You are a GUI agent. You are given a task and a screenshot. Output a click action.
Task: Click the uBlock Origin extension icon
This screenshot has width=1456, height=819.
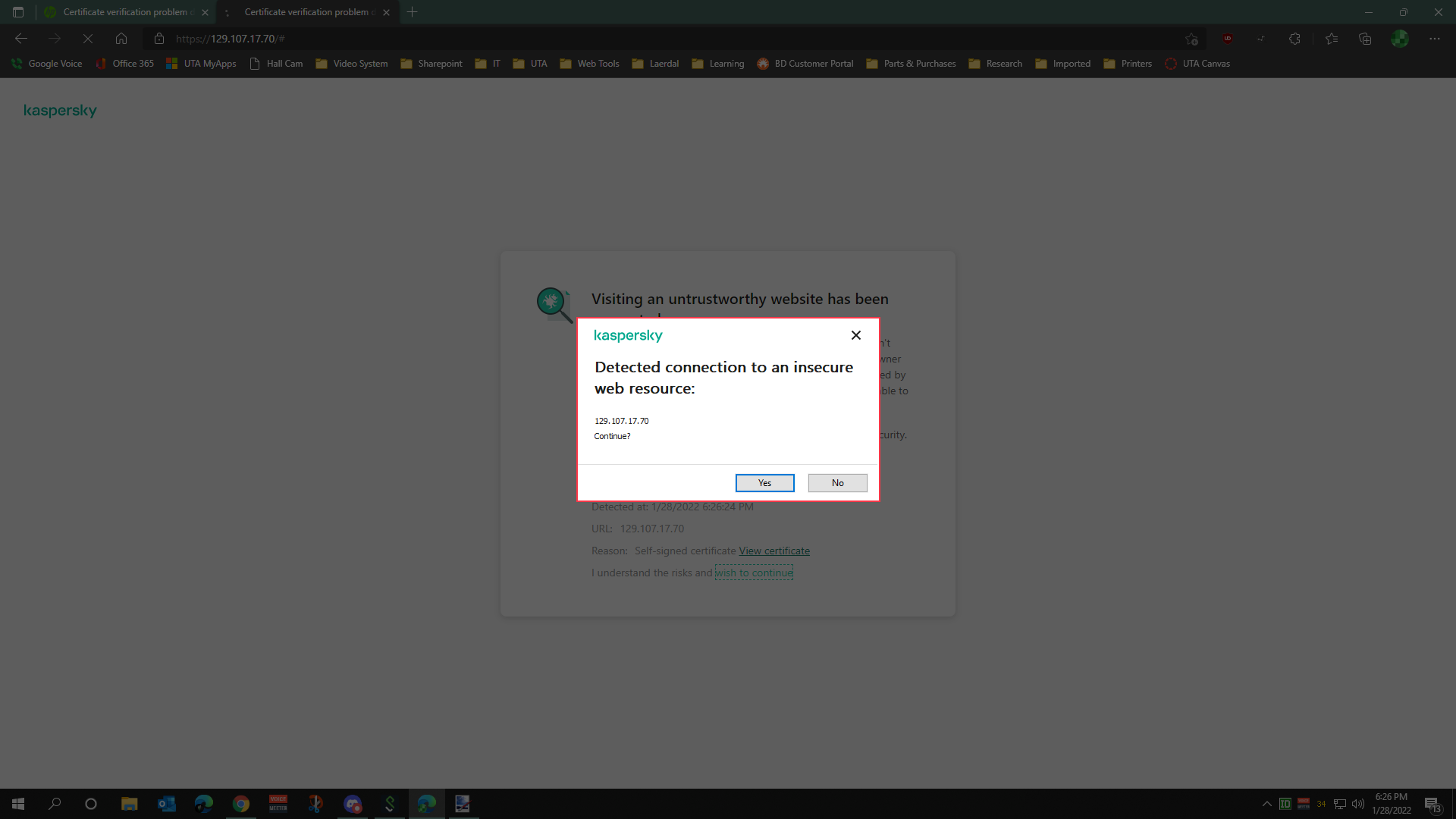tap(1227, 39)
